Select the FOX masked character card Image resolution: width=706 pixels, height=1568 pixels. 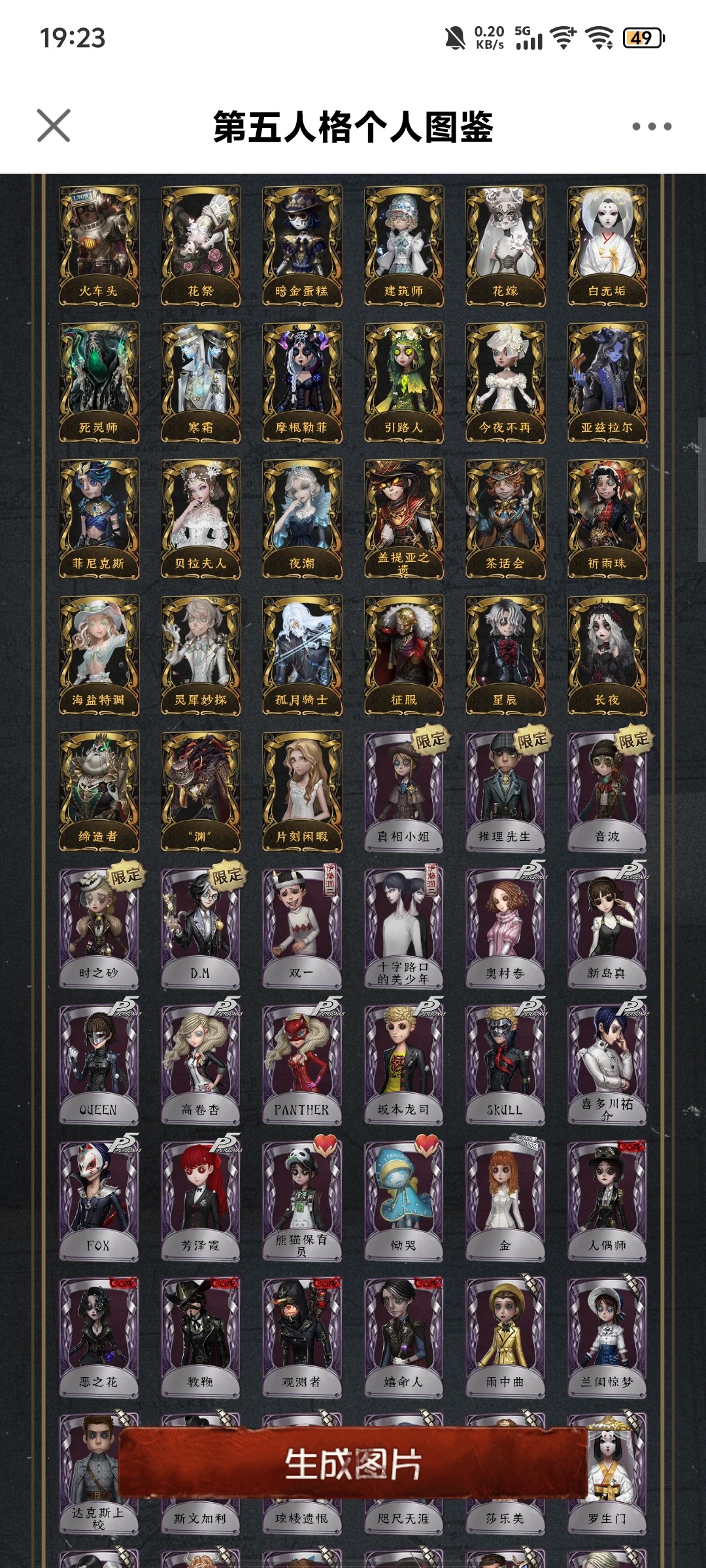99,1201
